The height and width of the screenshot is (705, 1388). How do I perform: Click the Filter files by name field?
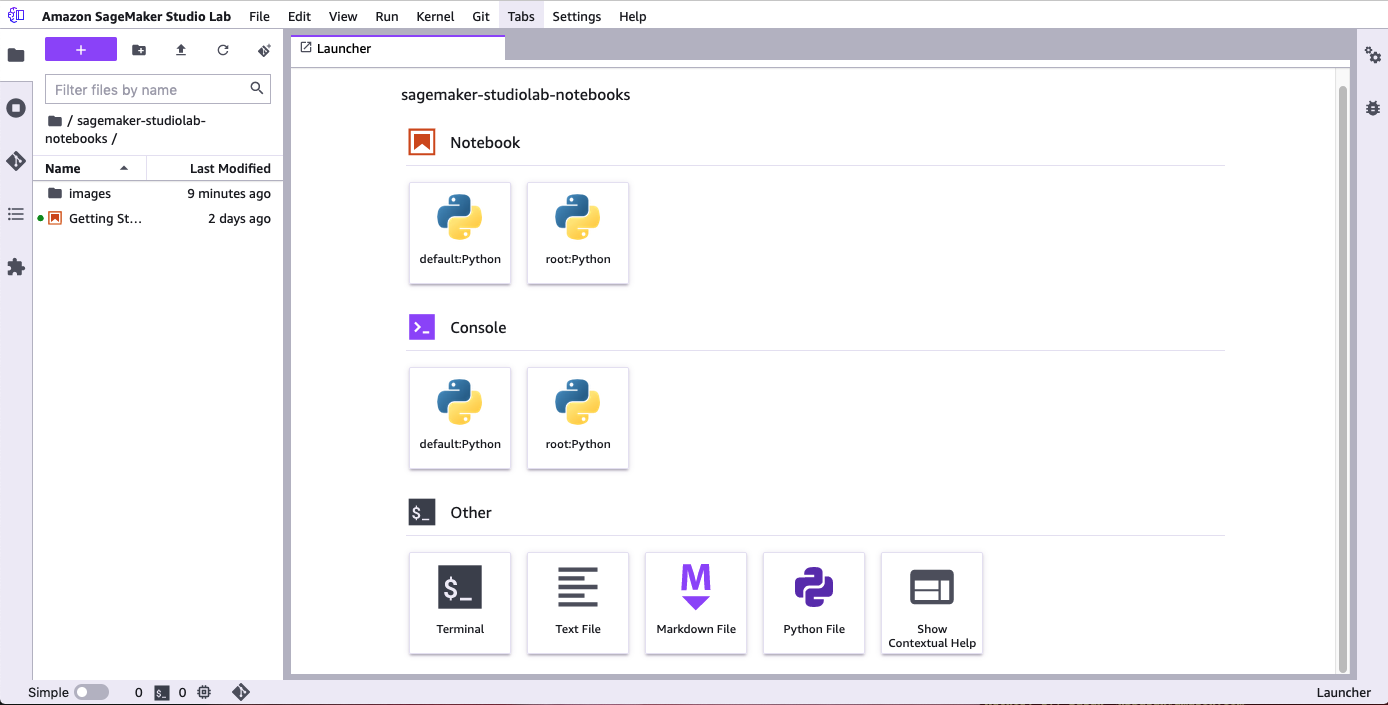tap(150, 89)
